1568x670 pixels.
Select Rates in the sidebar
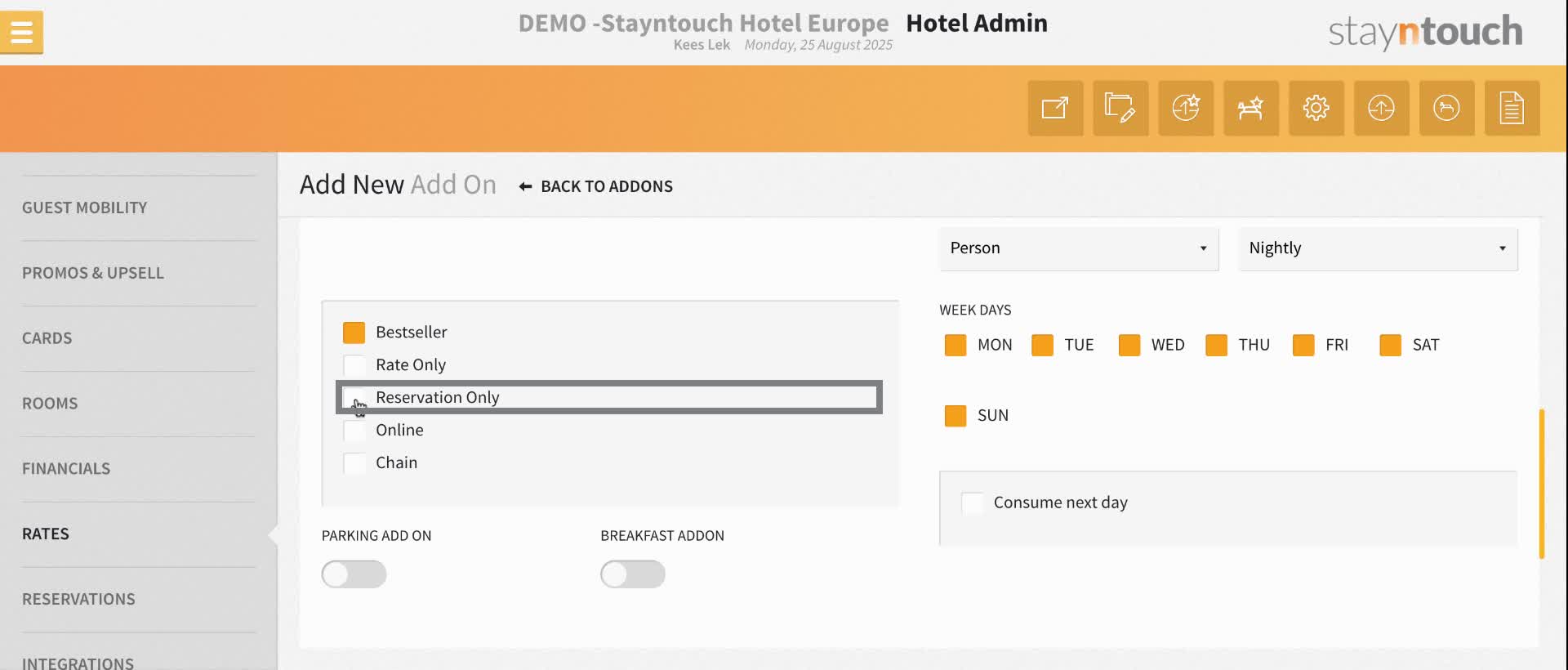(46, 534)
